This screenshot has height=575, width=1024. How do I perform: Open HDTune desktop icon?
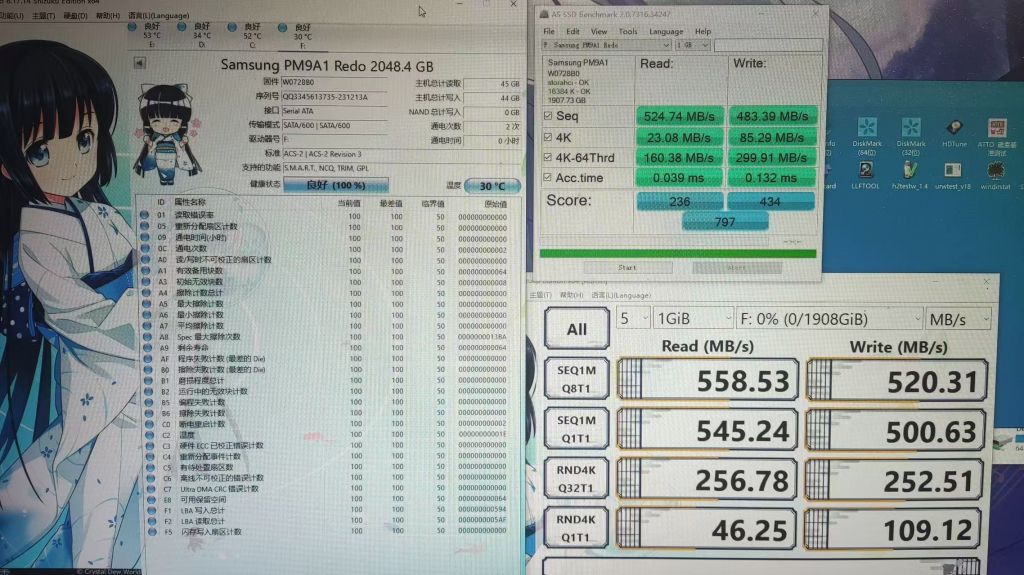pos(954,133)
